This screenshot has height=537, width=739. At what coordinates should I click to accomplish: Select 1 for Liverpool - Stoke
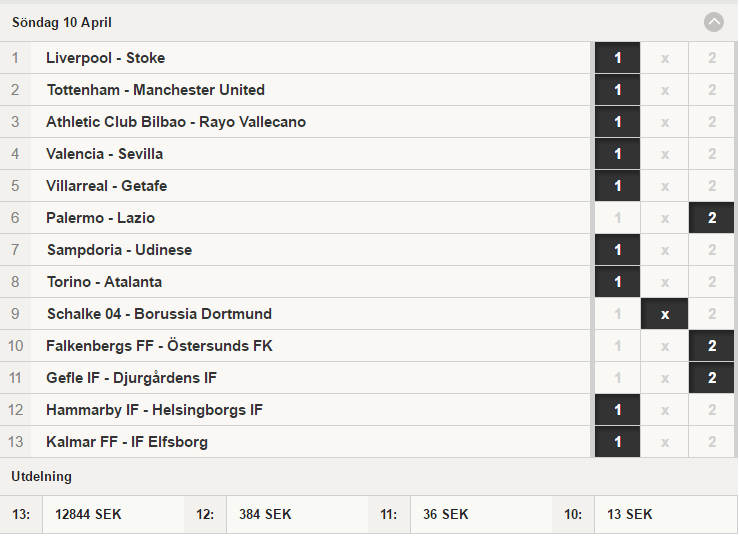[617, 58]
